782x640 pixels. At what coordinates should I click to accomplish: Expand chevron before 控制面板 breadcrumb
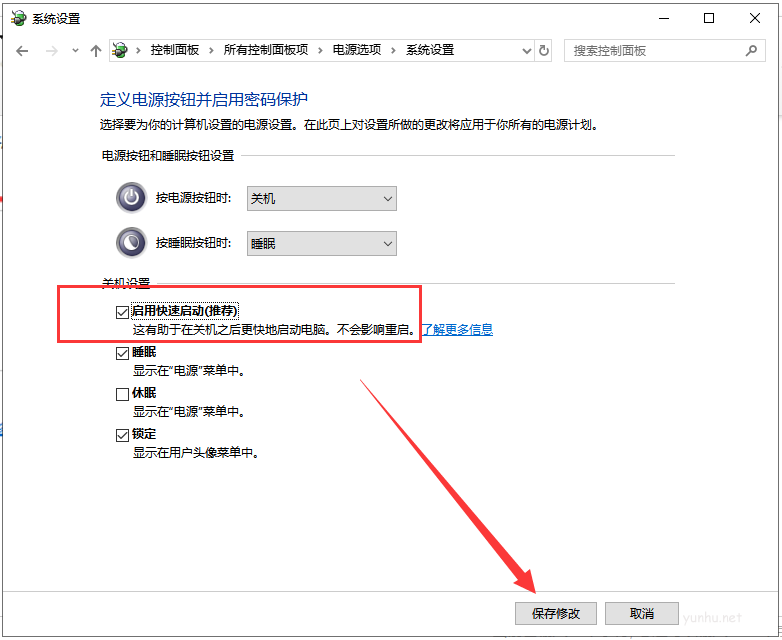[138, 50]
